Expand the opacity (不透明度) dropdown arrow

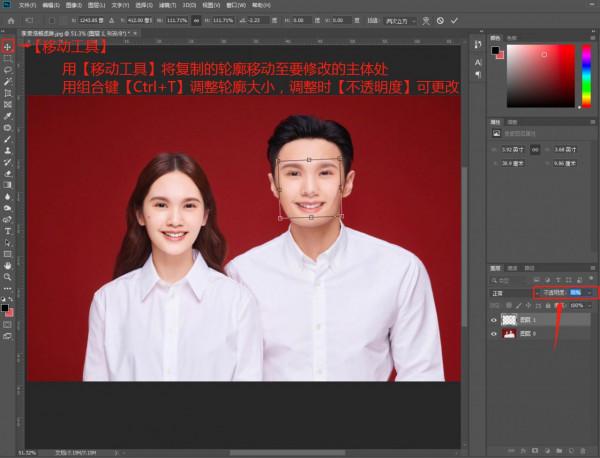coord(591,292)
